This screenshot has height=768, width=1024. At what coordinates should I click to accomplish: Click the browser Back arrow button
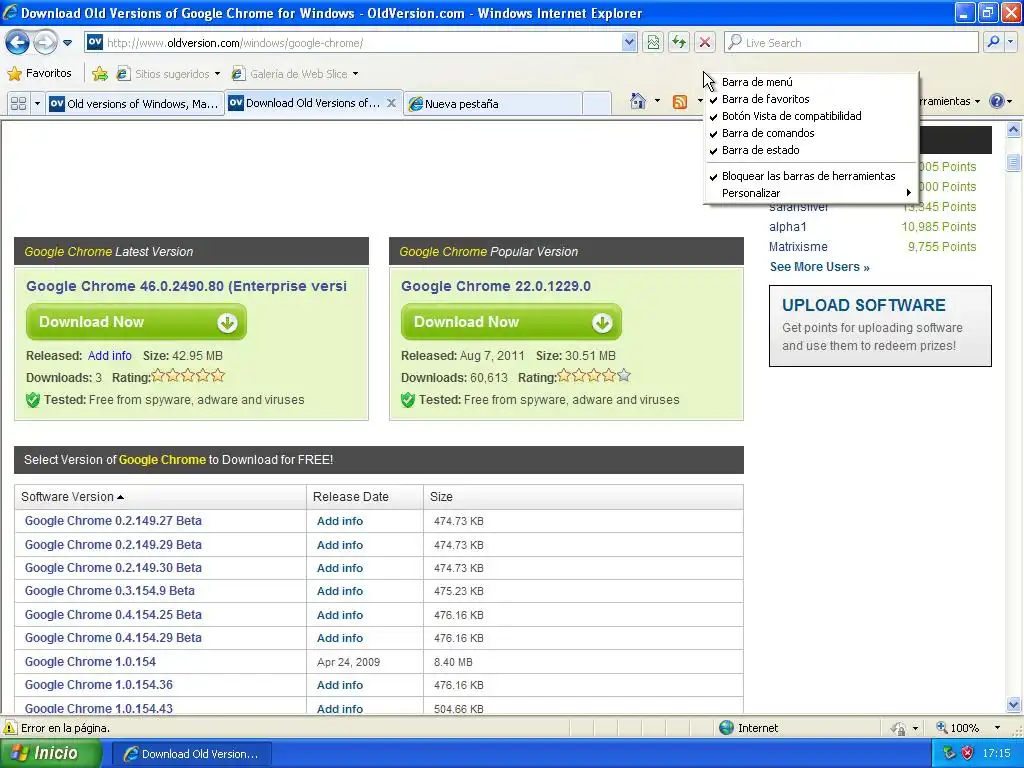[18, 43]
